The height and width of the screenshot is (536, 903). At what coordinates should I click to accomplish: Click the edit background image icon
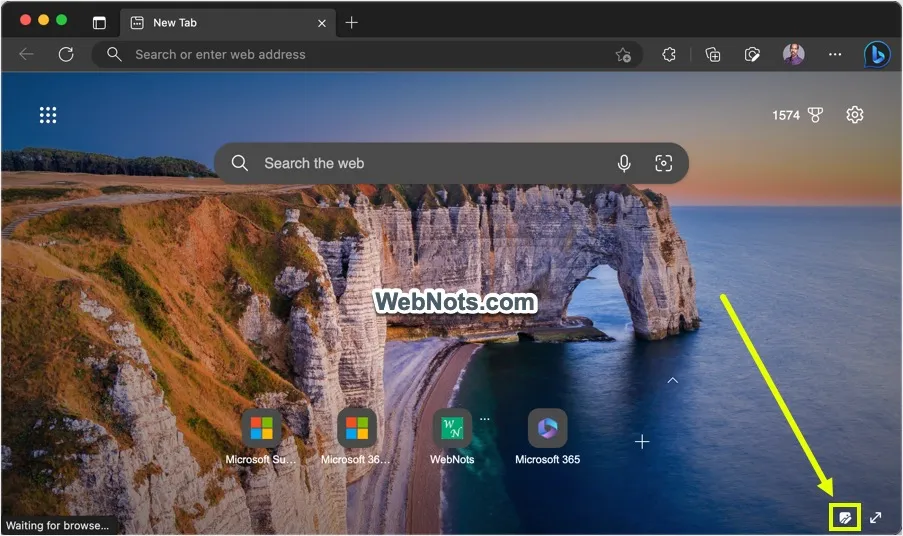point(844,518)
